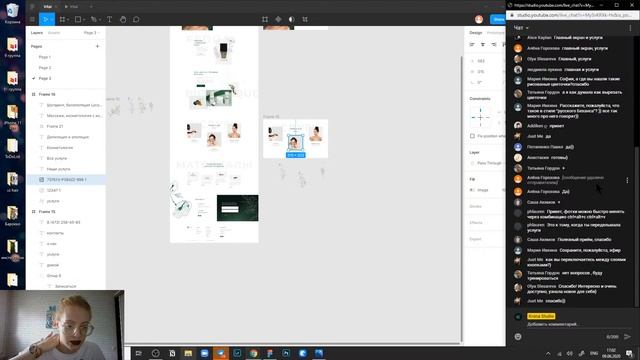Open message options next to deleted message
This screenshot has height=360, width=640.
pyautogui.click(x=627, y=180)
